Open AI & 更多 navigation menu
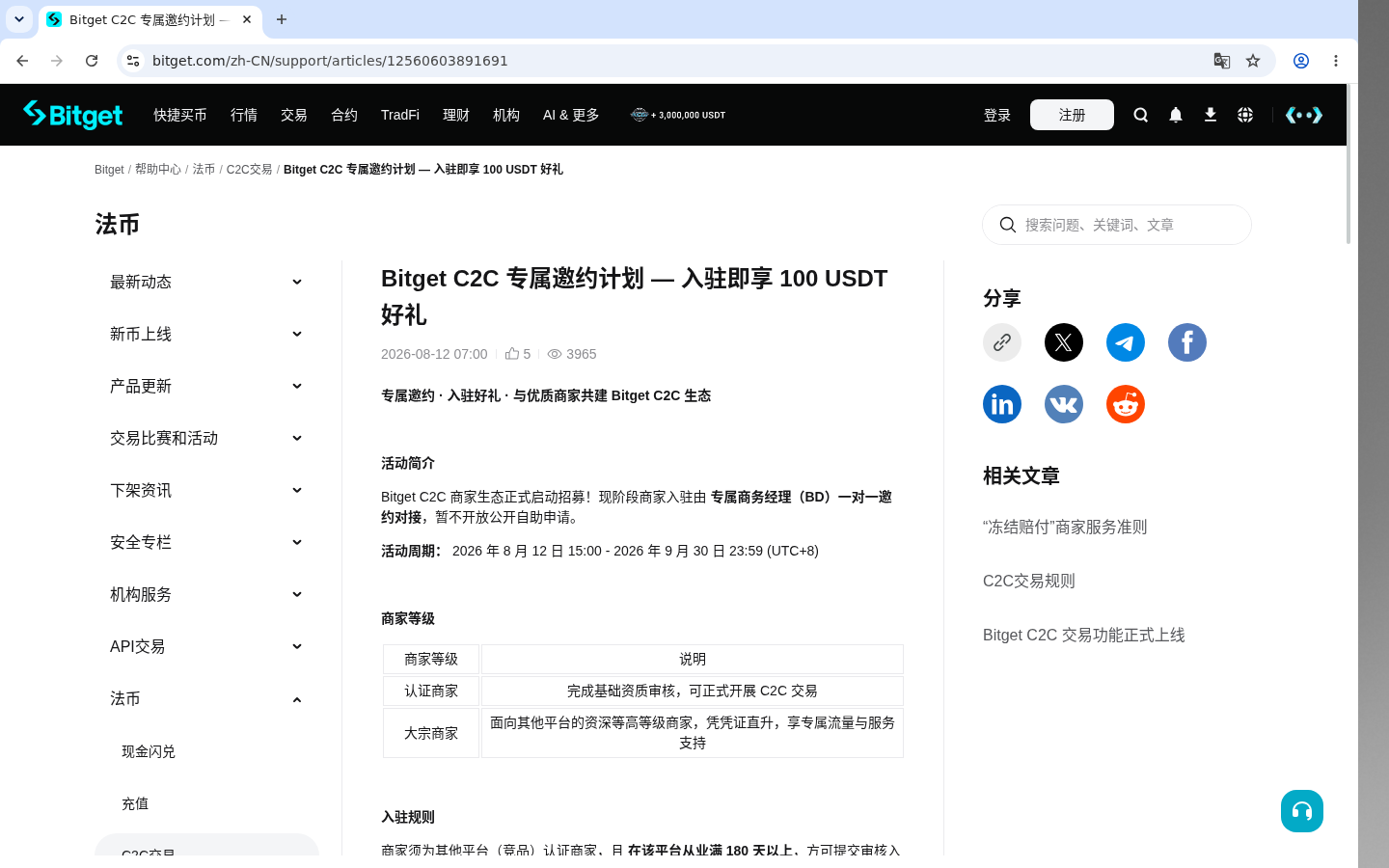The height and width of the screenshot is (868, 1389). point(571,115)
